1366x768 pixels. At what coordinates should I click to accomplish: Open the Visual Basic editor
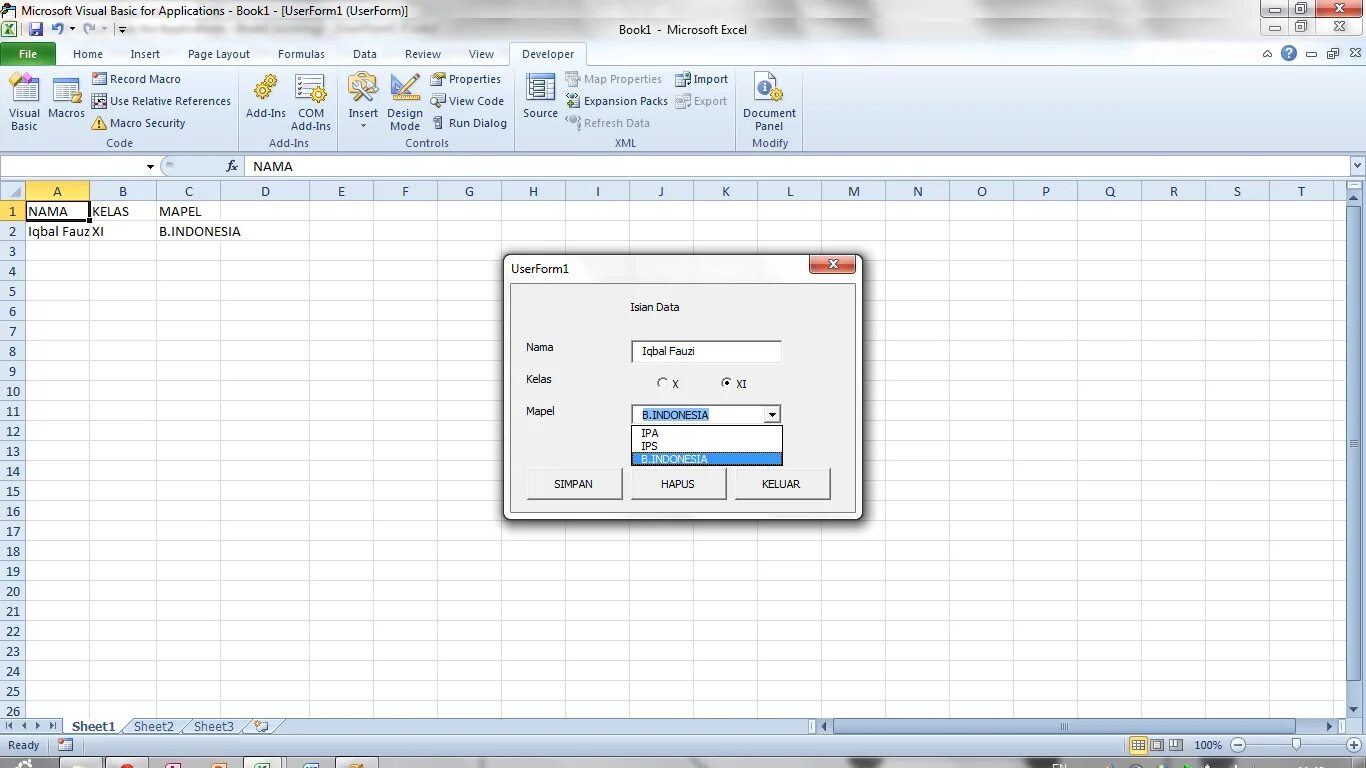pos(24,102)
